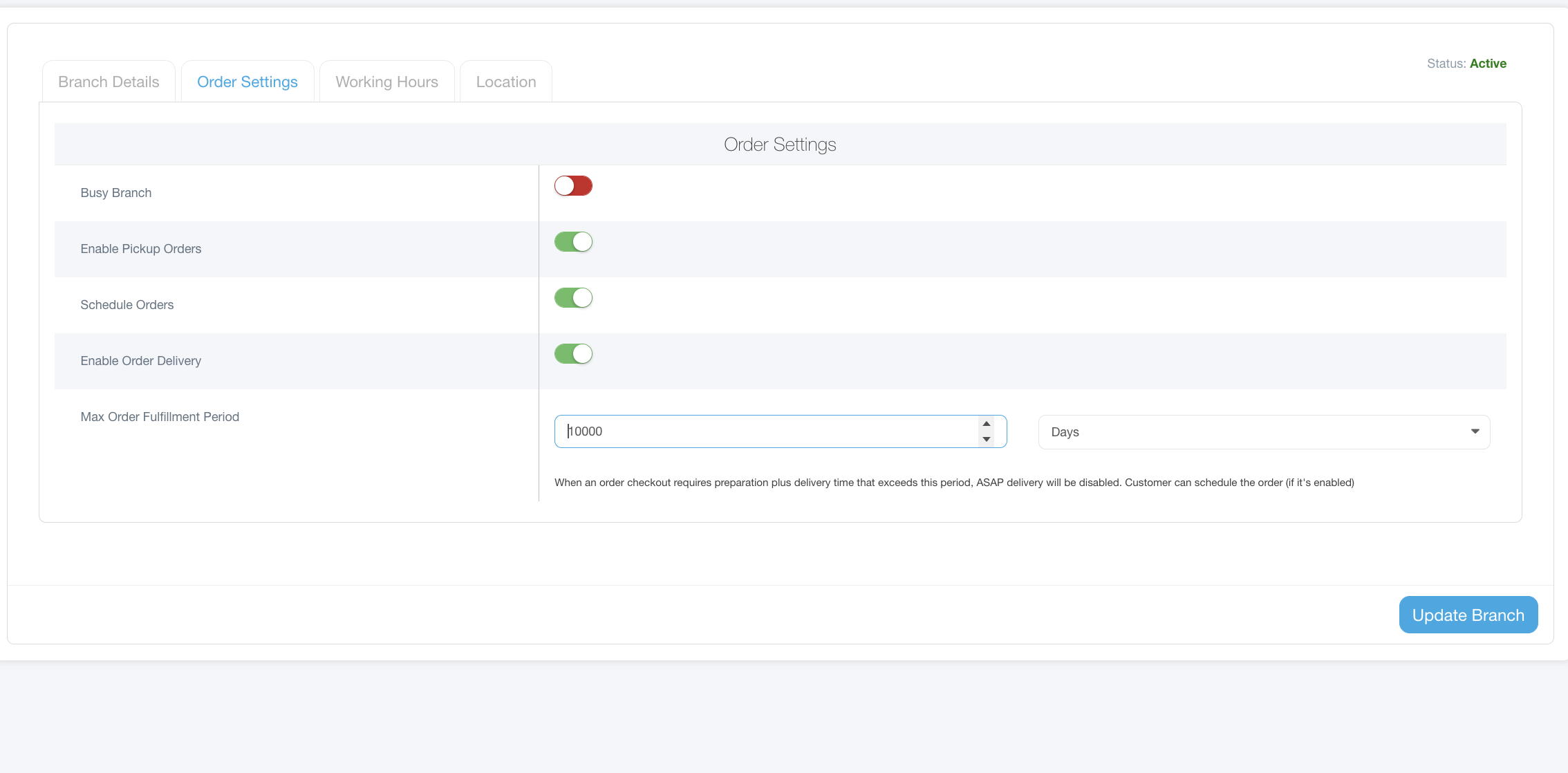Click the Busy Branch row label
This screenshot has height=773, width=1568.
[116, 193]
